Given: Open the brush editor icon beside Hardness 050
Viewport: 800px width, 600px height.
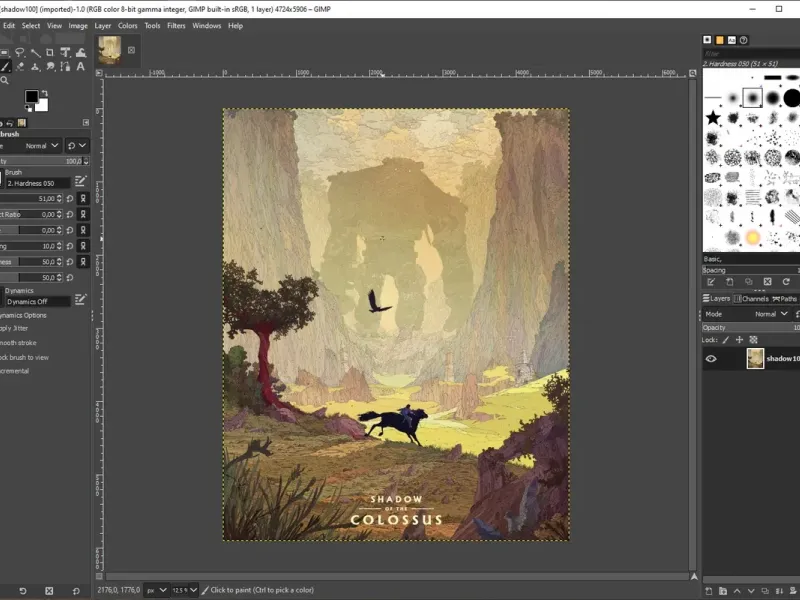Looking at the screenshot, I should coord(81,182).
